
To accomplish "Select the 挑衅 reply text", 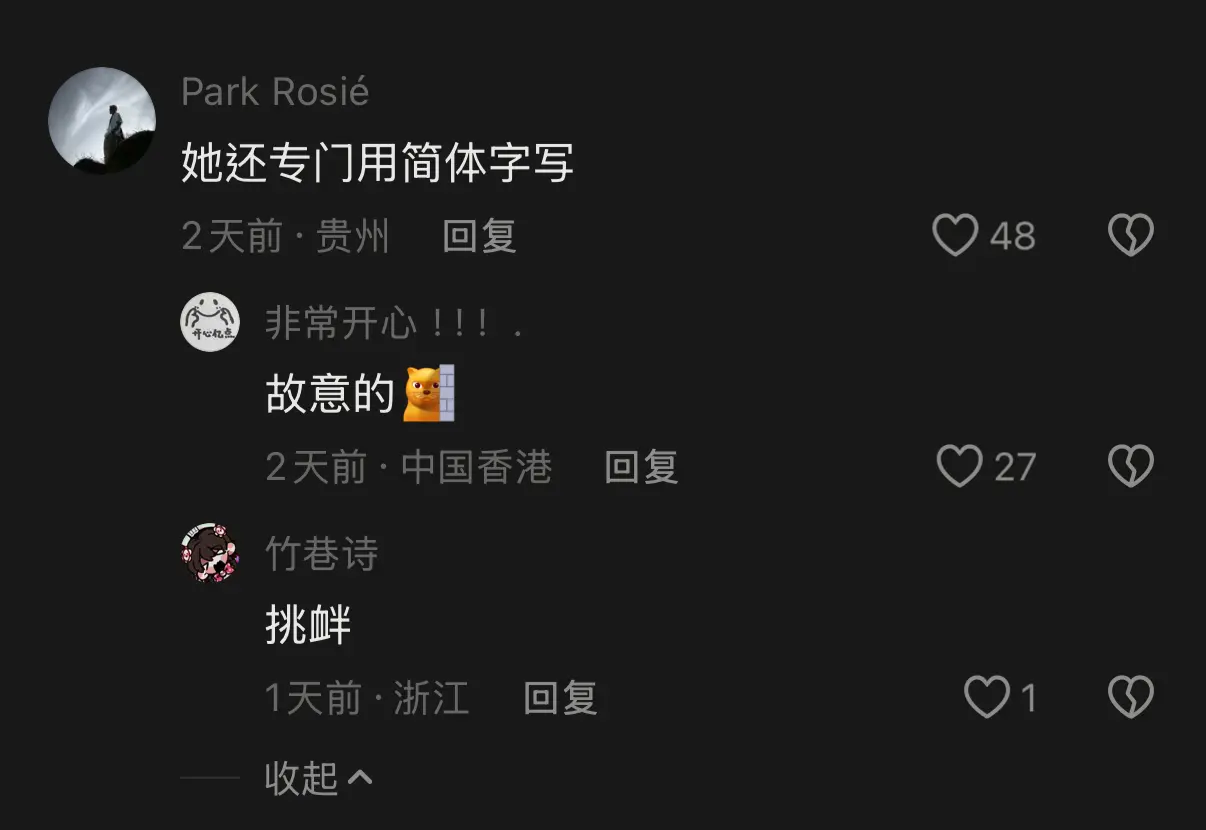I will [x=308, y=625].
